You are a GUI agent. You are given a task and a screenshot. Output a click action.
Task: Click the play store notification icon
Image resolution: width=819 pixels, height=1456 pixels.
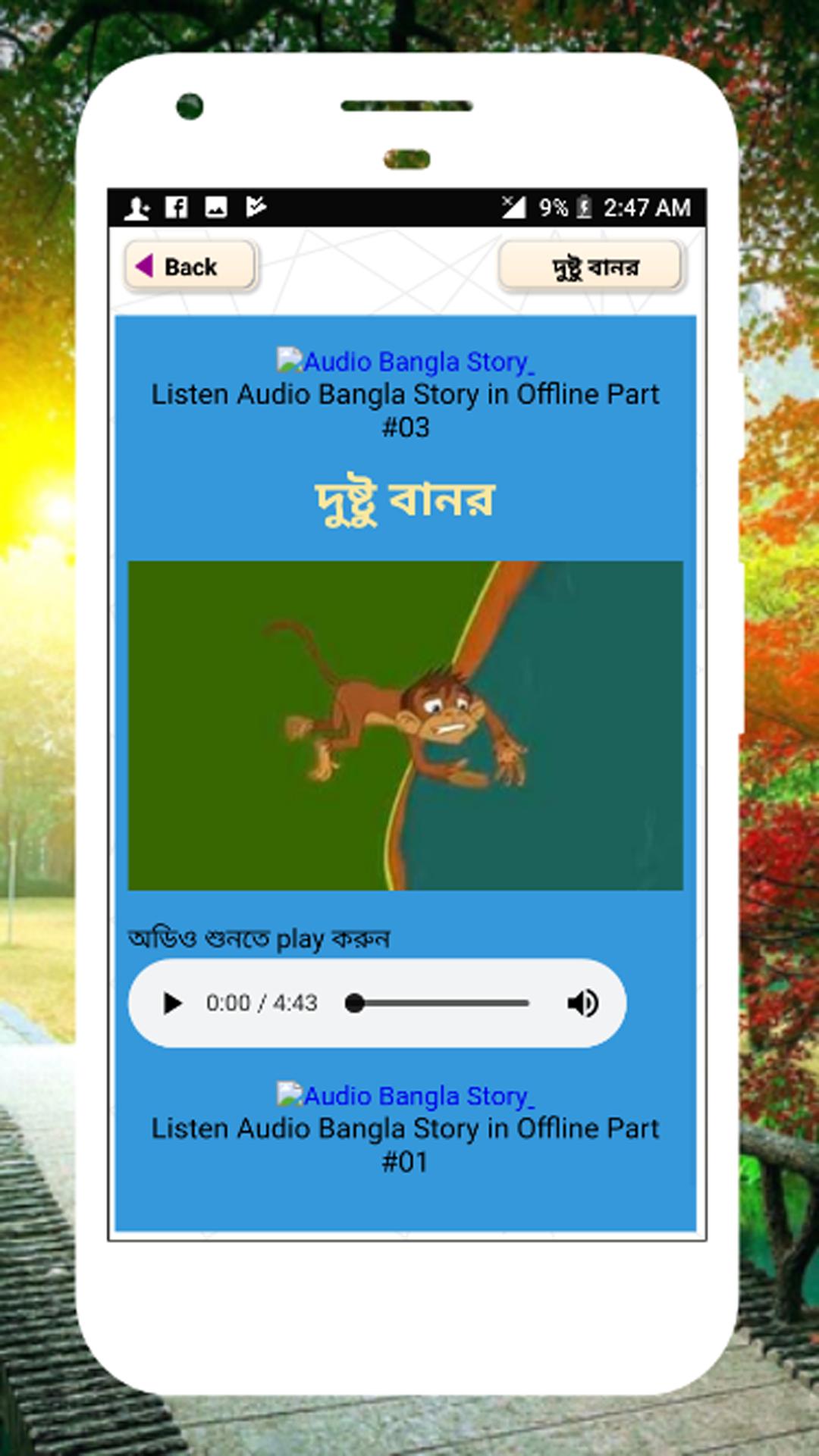coord(256,206)
